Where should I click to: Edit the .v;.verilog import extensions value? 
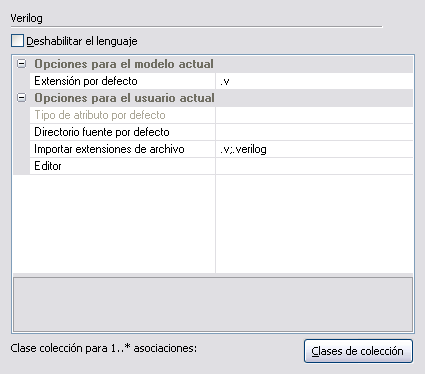click(314, 149)
